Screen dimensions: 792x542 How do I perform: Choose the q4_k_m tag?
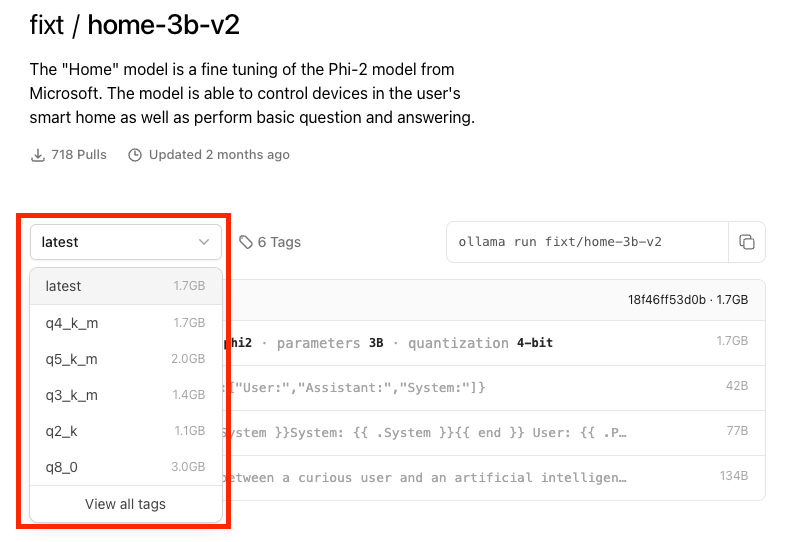pyautogui.click(x=125, y=323)
